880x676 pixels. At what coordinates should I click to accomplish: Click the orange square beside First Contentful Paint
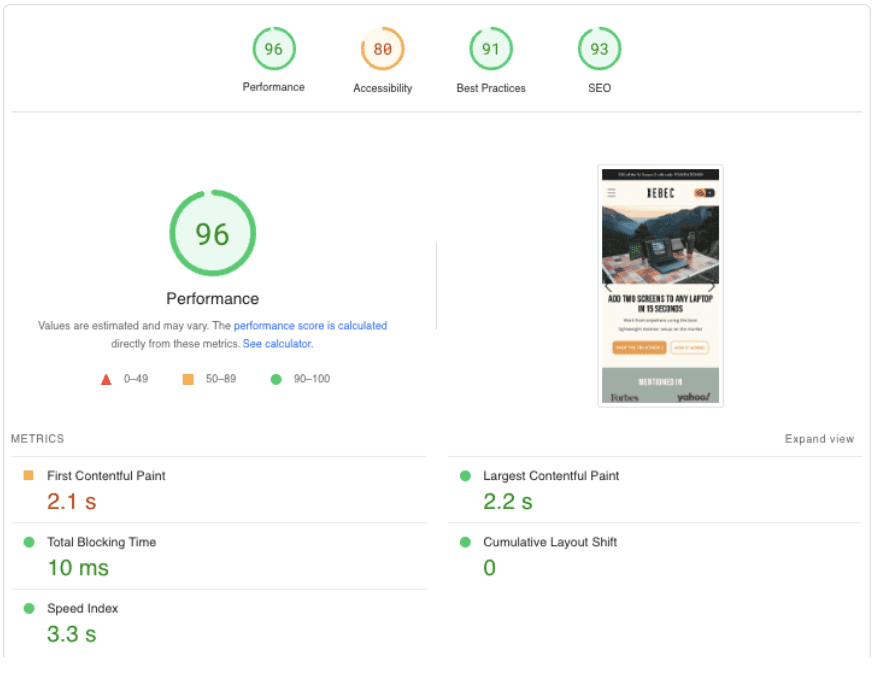click(28, 476)
